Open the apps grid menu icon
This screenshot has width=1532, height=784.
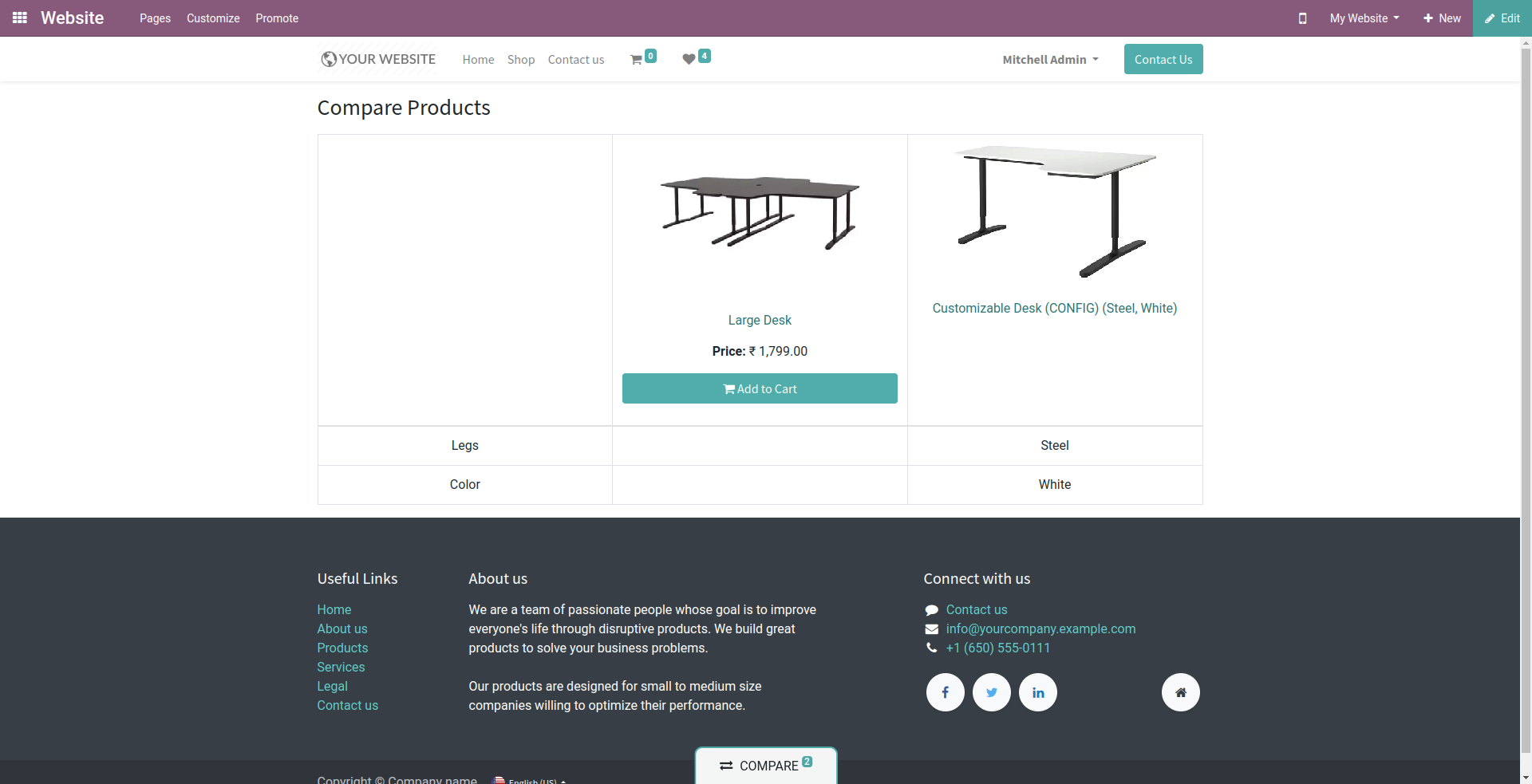(20, 18)
